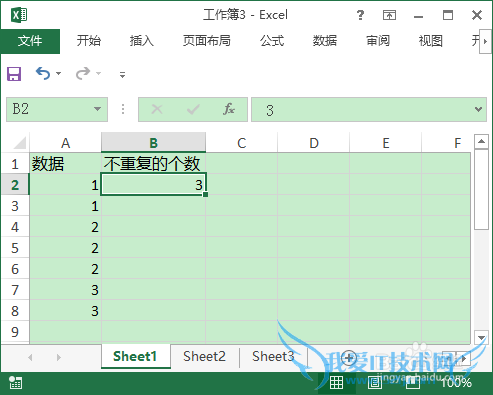
Task: Add a new sheet with plus icon
Action: 349,358
